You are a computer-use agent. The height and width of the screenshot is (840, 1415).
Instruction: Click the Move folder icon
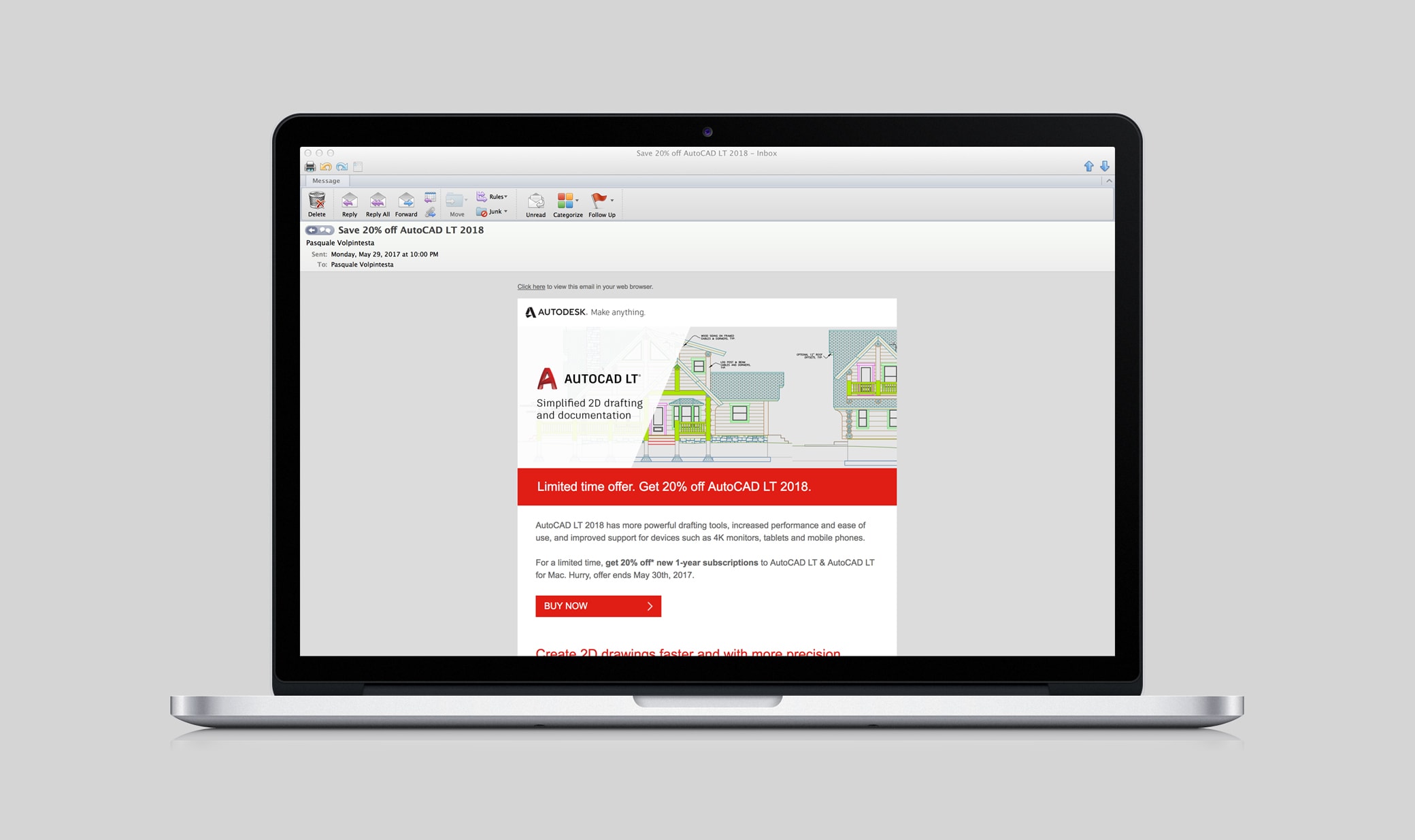click(x=454, y=201)
